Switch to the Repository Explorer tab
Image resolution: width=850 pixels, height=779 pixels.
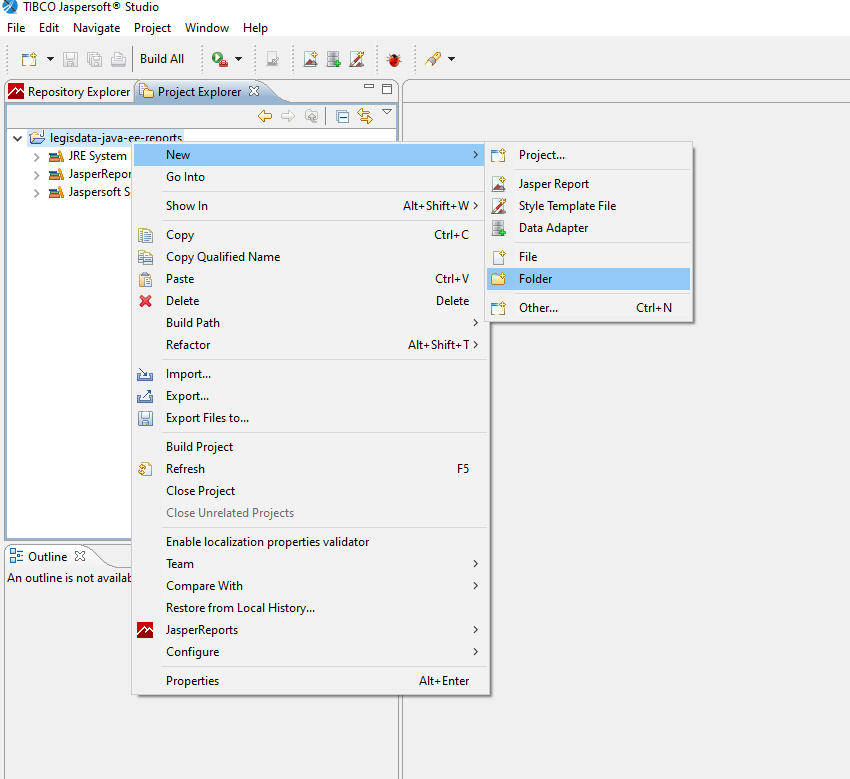click(x=69, y=92)
